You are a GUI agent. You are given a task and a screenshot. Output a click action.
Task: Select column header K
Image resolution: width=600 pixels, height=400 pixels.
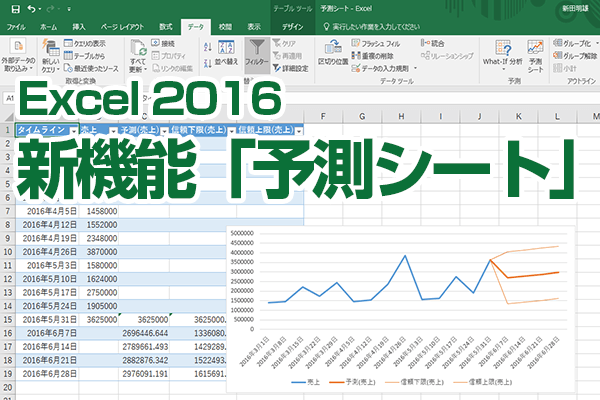tap(518, 116)
